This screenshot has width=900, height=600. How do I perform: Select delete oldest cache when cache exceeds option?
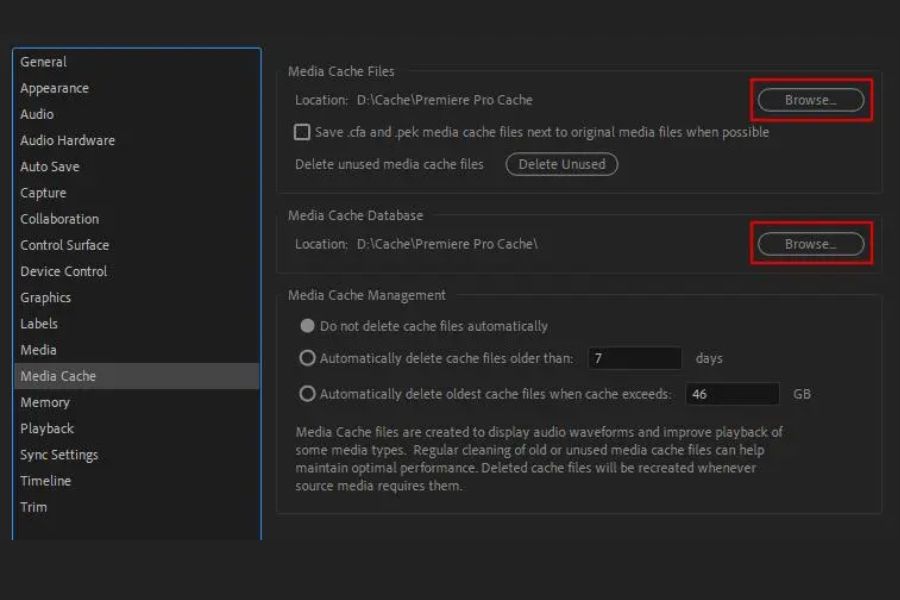coord(308,394)
